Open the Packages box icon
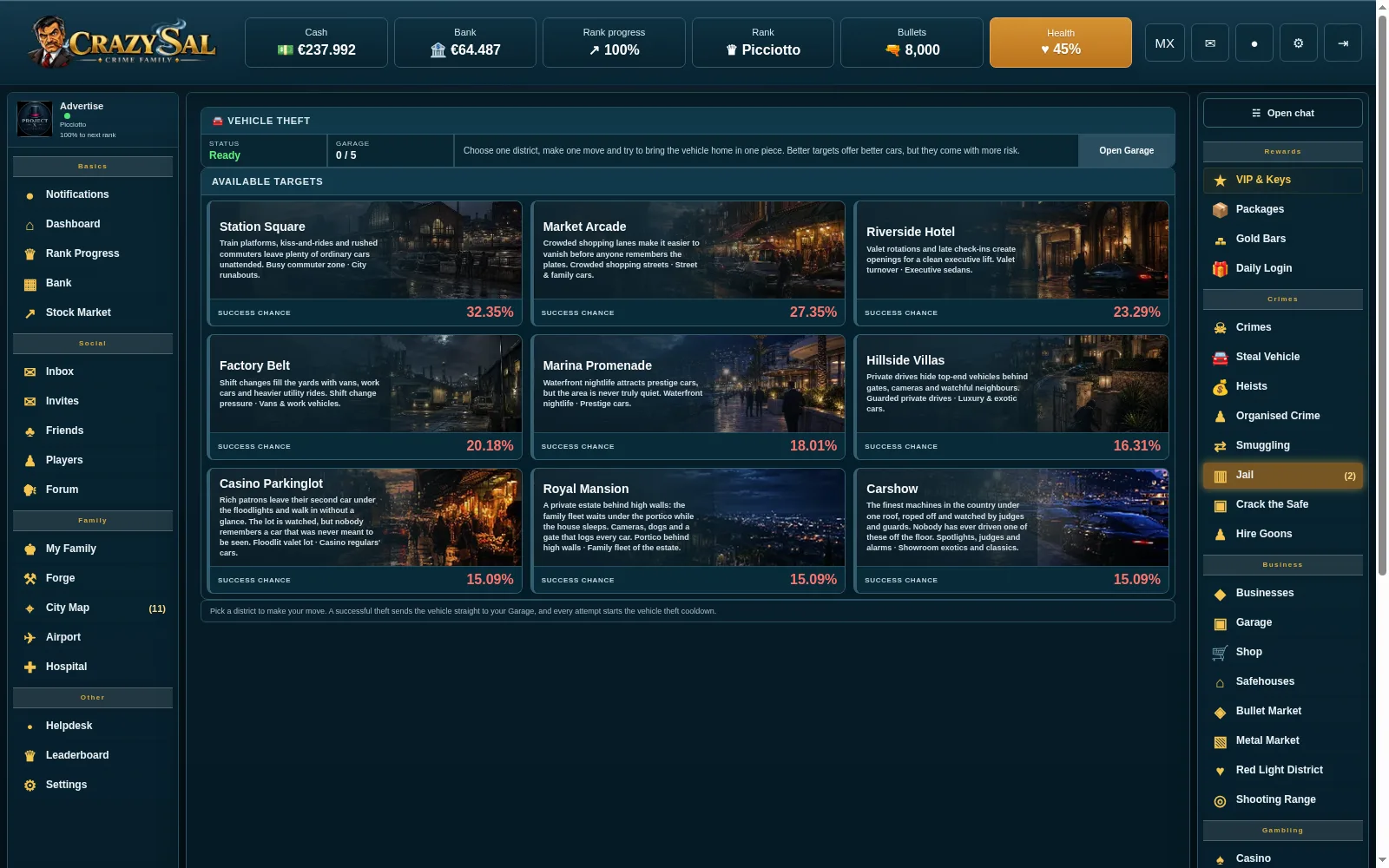 click(x=1220, y=210)
